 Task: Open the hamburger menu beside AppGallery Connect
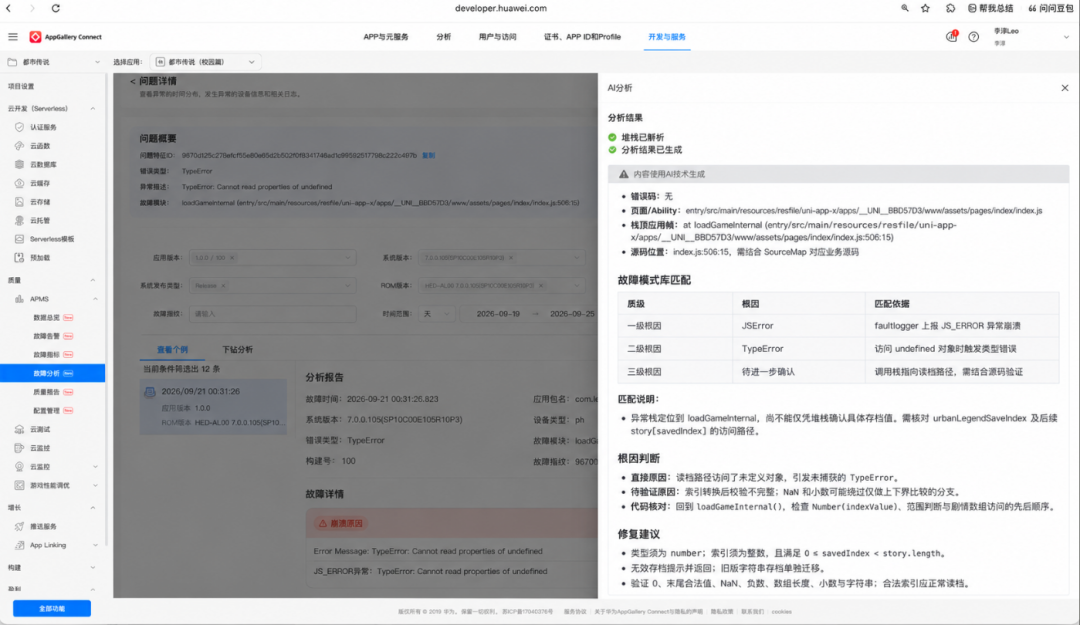[x=13, y=37]
